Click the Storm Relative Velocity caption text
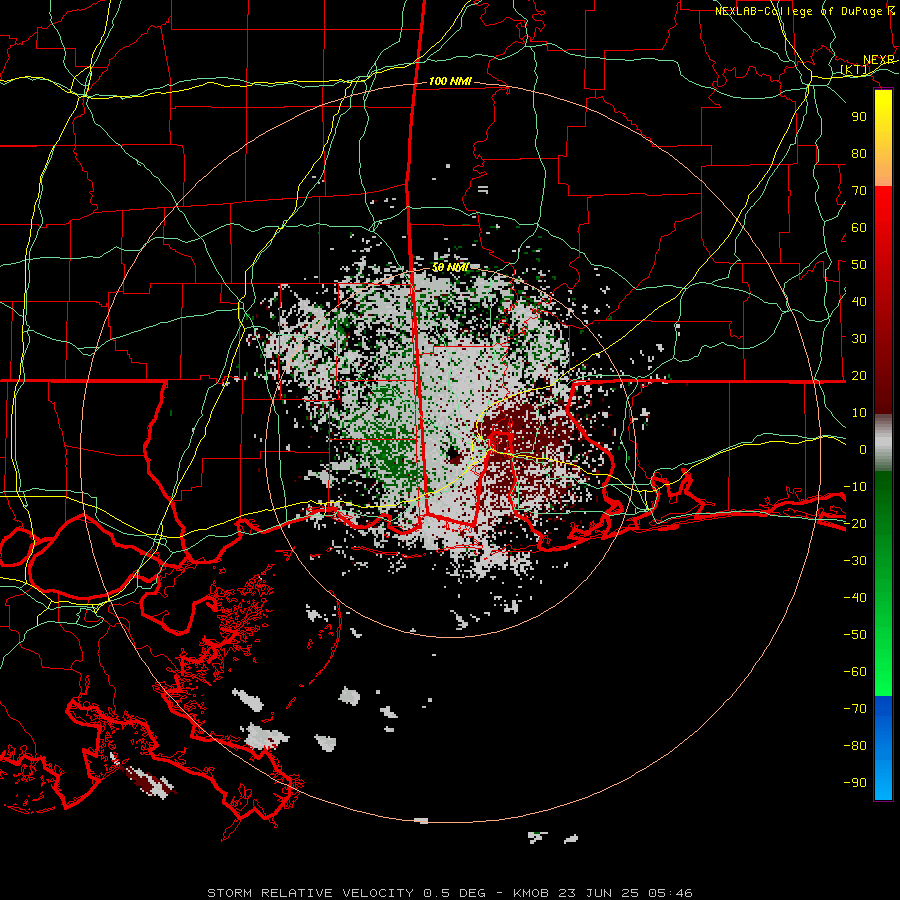The width and height of the screenshot is (900, 900). (450, 893)
